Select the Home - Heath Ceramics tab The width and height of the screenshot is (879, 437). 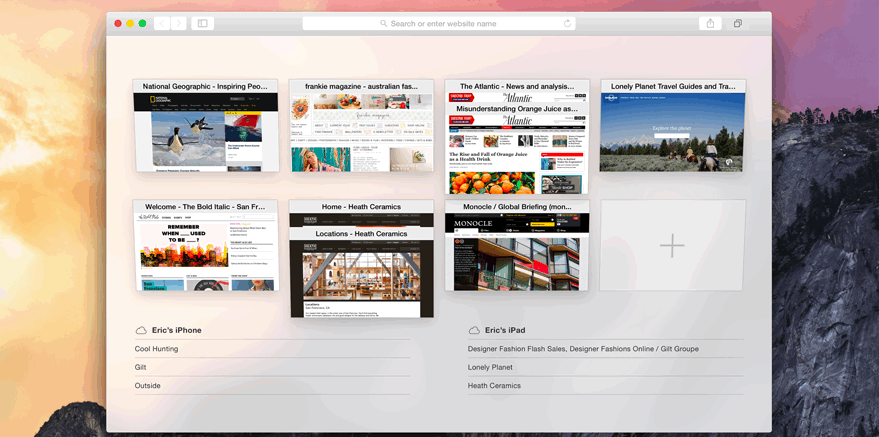click(362, 207)
